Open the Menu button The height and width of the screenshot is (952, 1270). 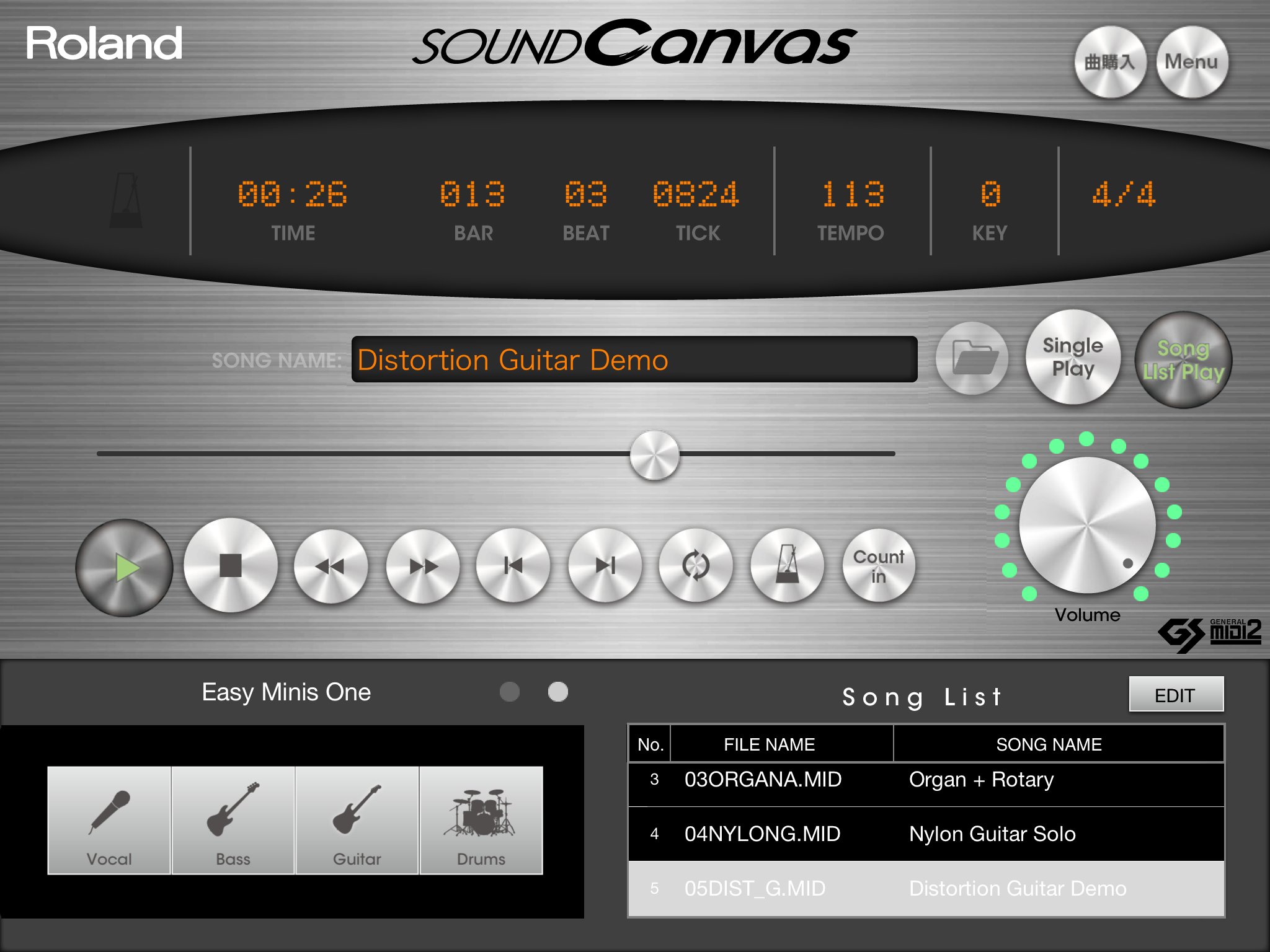pyautogui.click(x=1192, y=62)
